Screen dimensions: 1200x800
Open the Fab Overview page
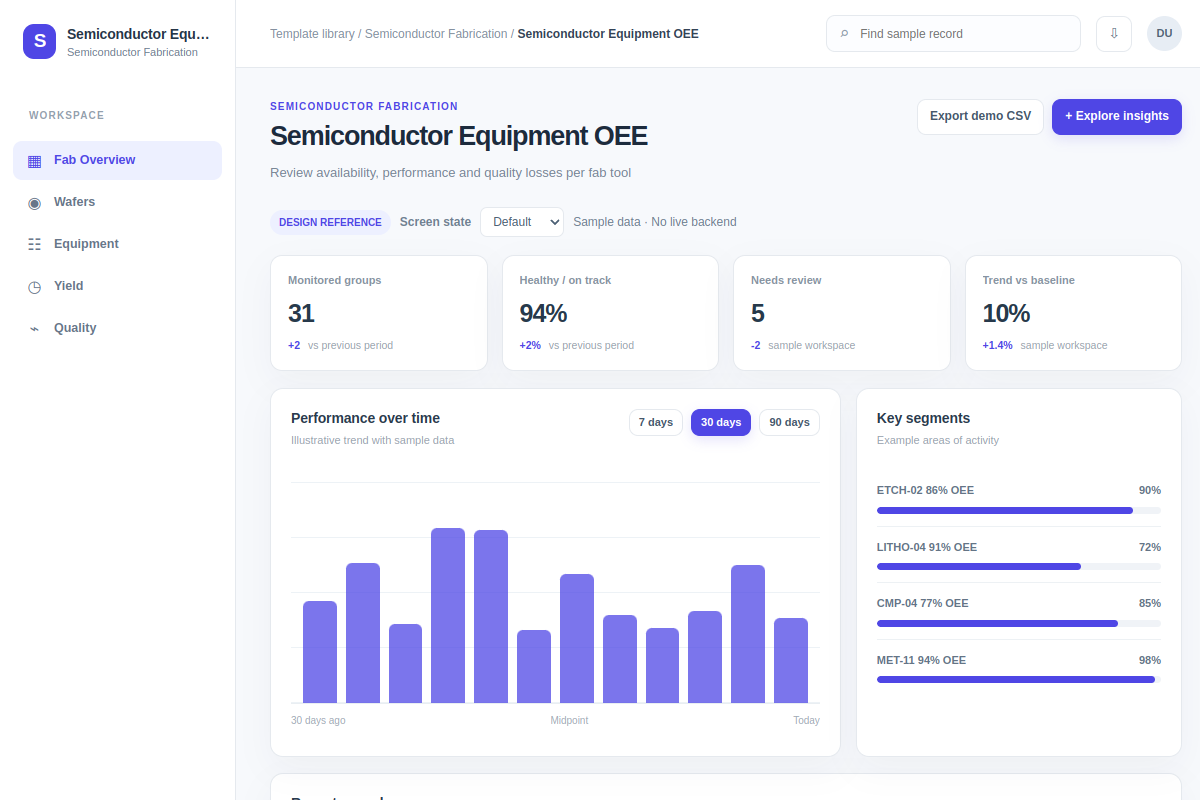pyautogui.click(x=117, y=160)
